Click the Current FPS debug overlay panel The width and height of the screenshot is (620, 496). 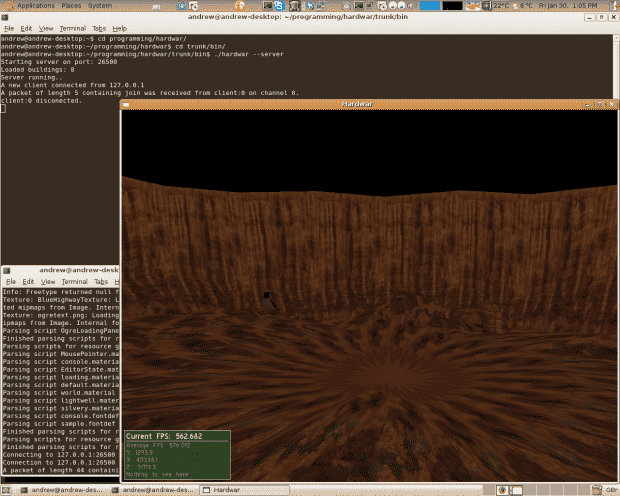tap(177, 455)
